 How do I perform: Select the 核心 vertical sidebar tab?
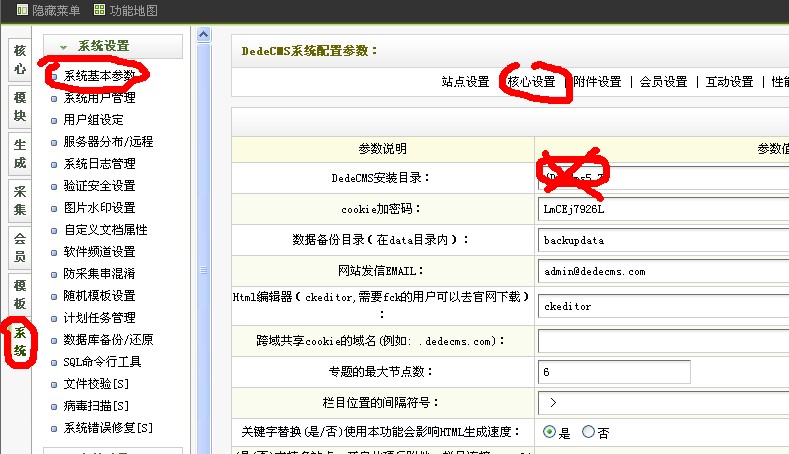[20, 59]
